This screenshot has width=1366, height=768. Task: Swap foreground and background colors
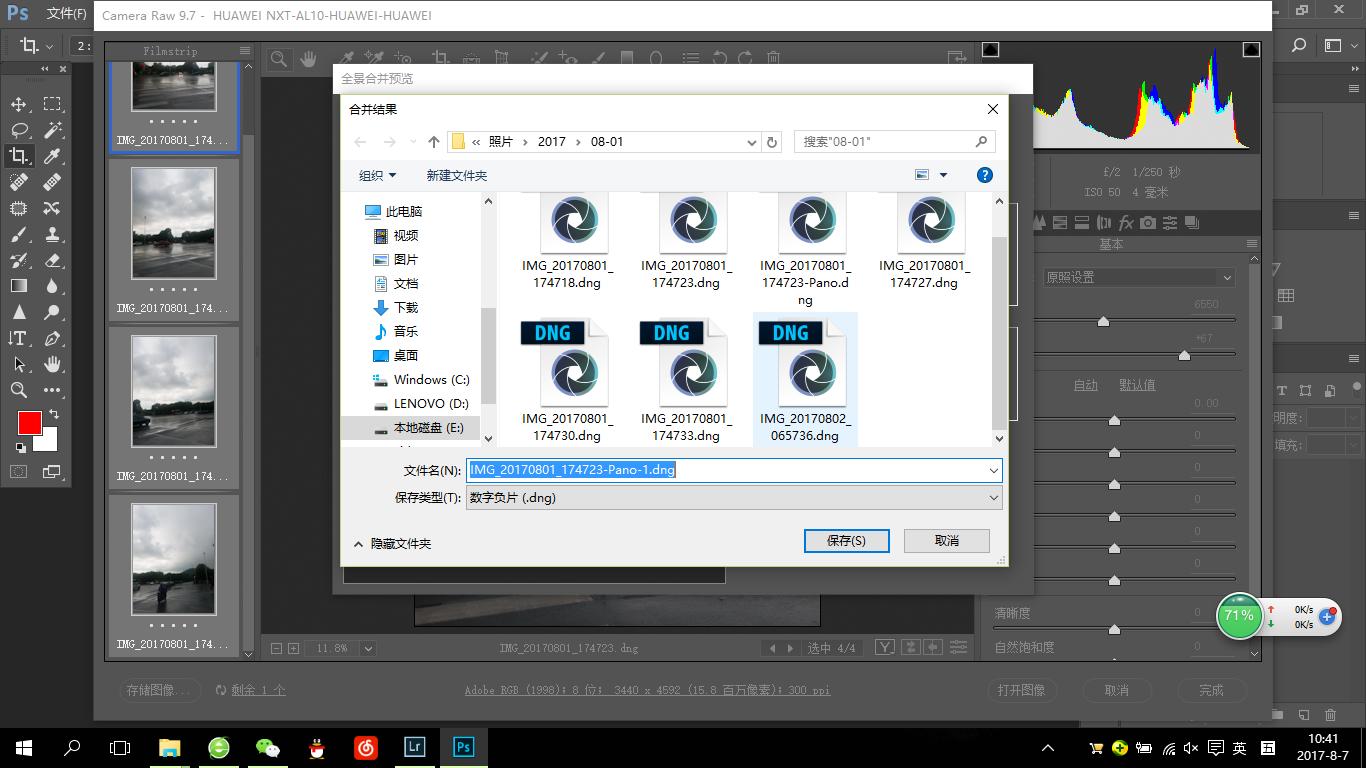click(54, 414)
